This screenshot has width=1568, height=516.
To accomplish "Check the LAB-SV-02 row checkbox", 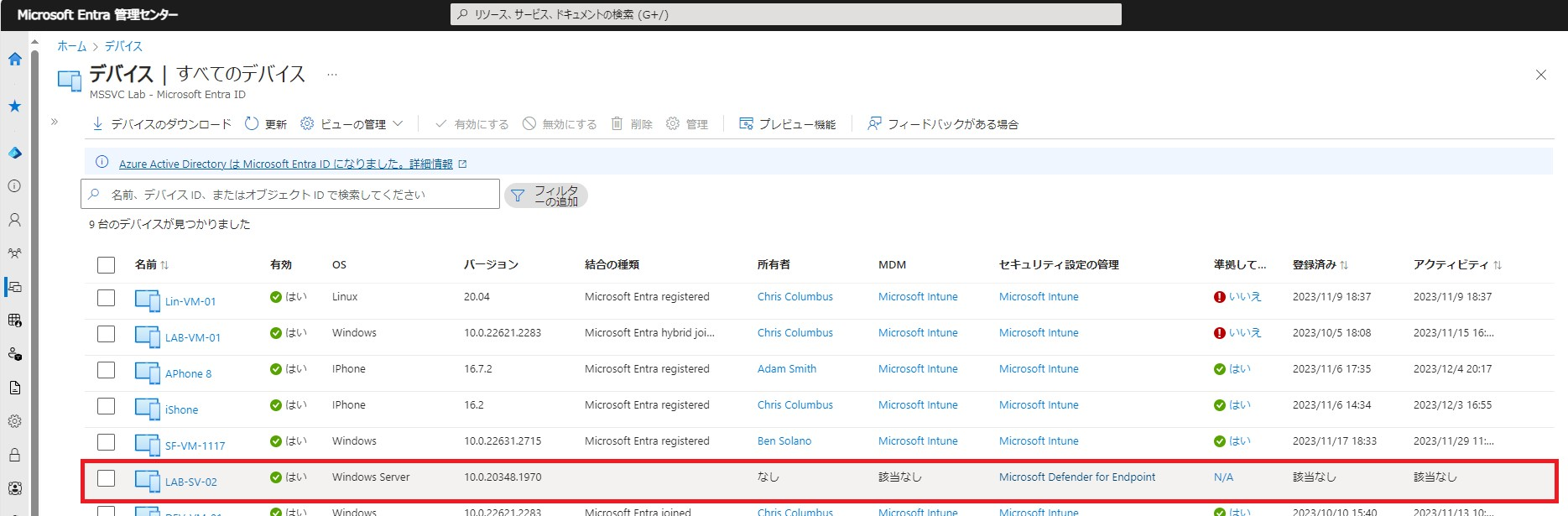I will click(106, 477).
